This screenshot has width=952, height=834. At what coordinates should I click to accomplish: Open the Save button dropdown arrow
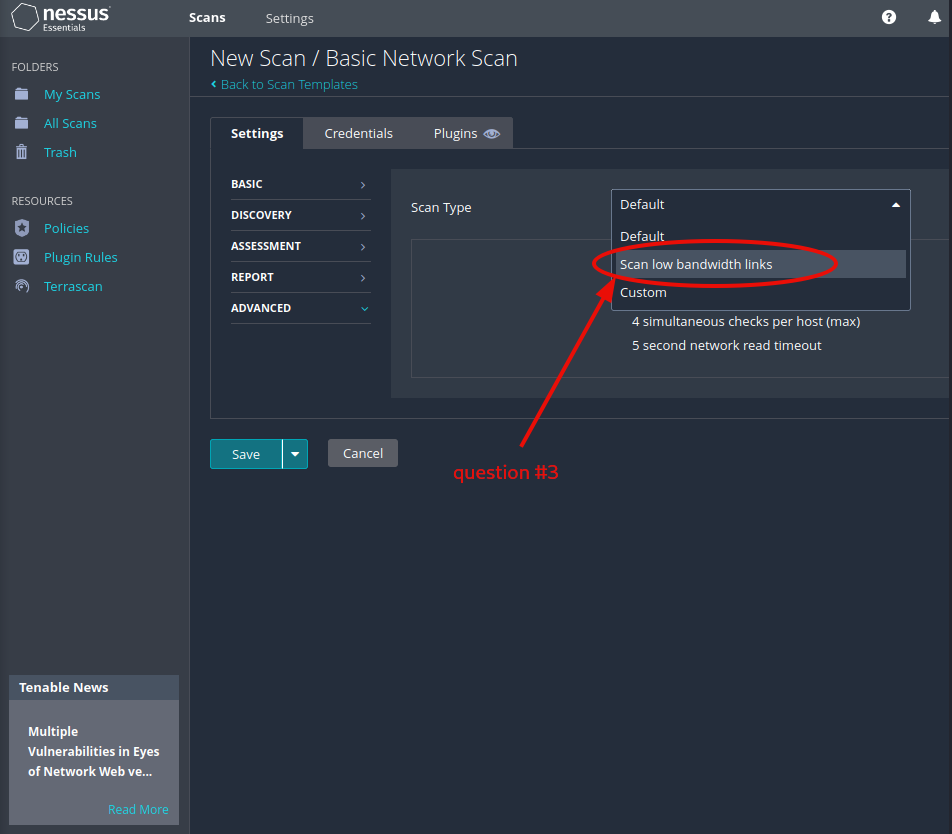(295, 454)
